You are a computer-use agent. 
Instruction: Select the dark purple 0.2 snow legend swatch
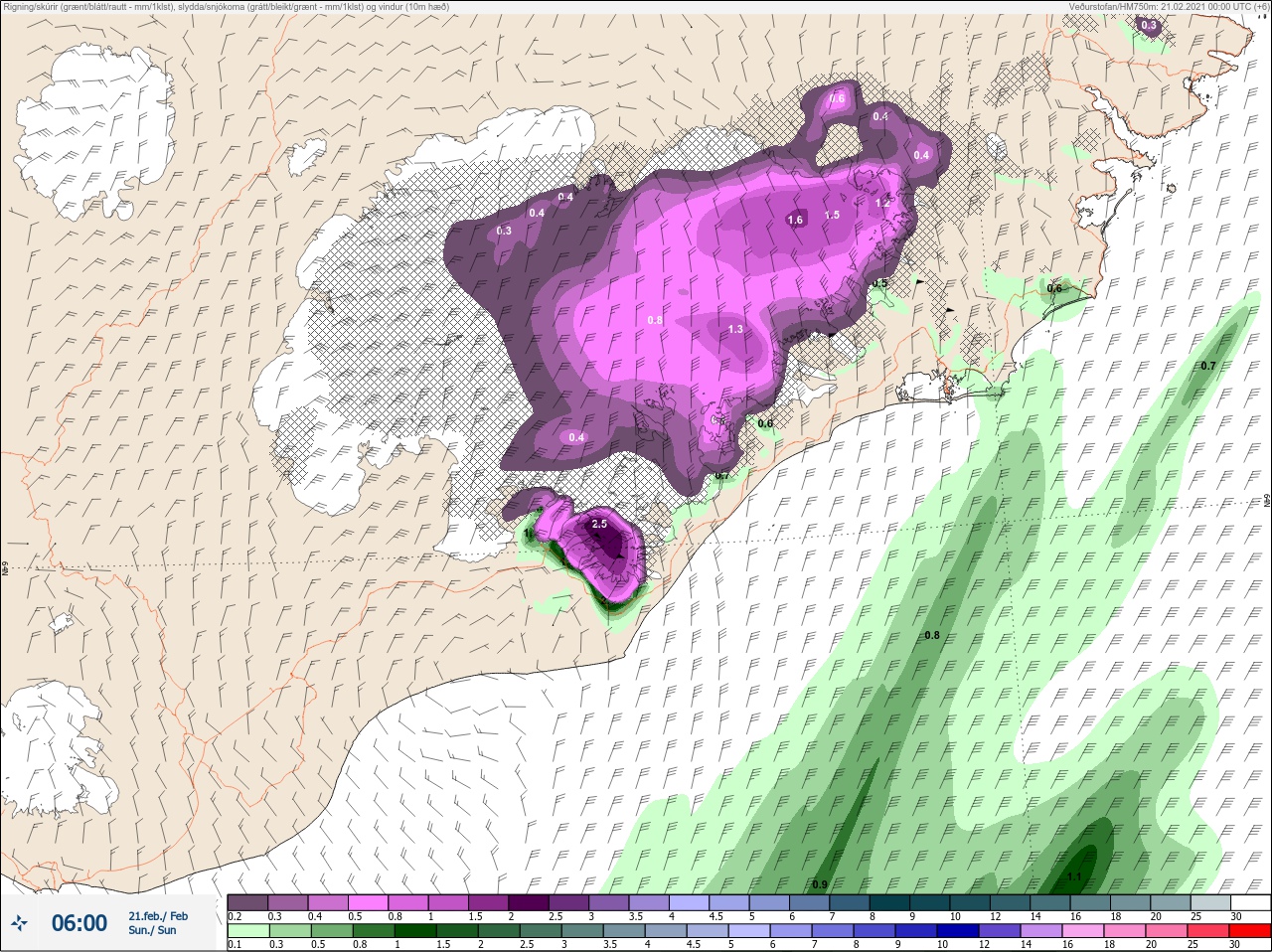click(247, 902)
